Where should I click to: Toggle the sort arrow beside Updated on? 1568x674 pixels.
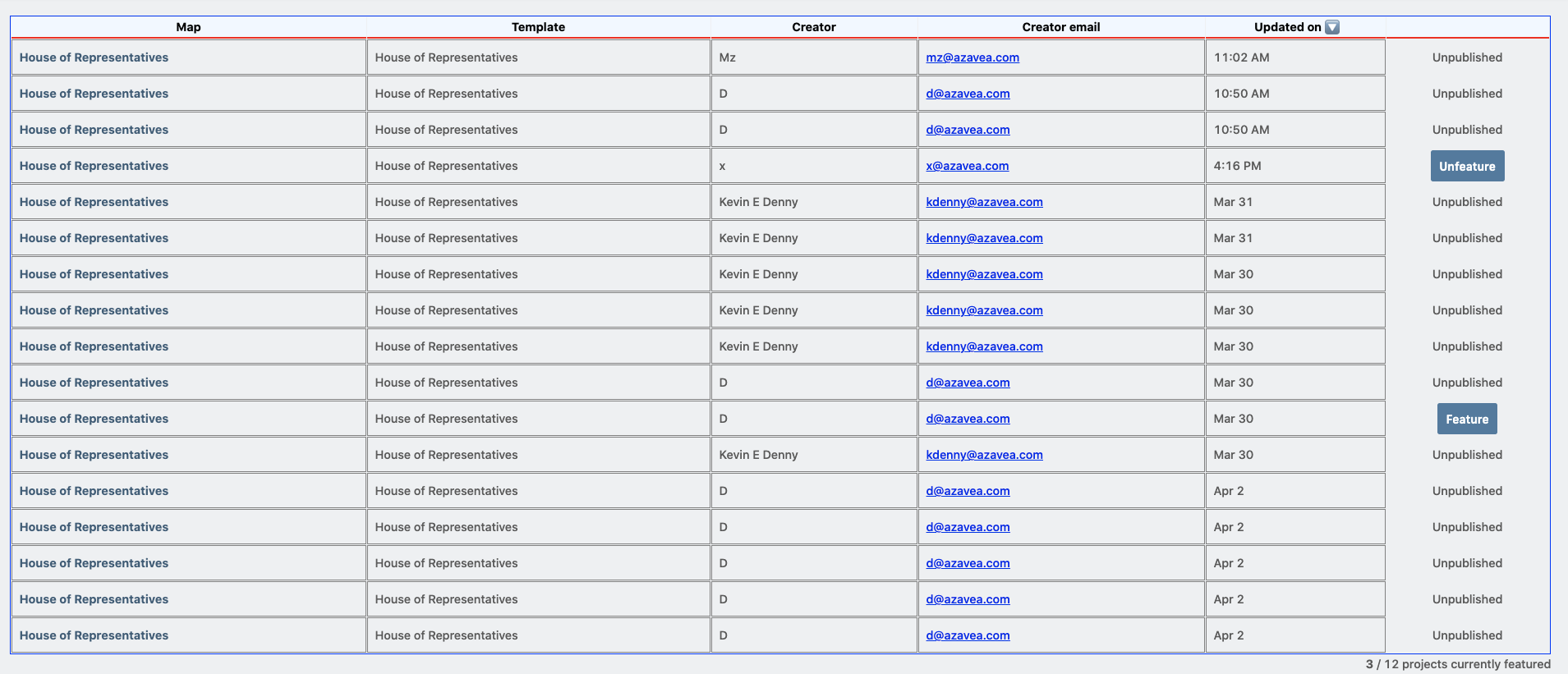tap(1332, 27)
